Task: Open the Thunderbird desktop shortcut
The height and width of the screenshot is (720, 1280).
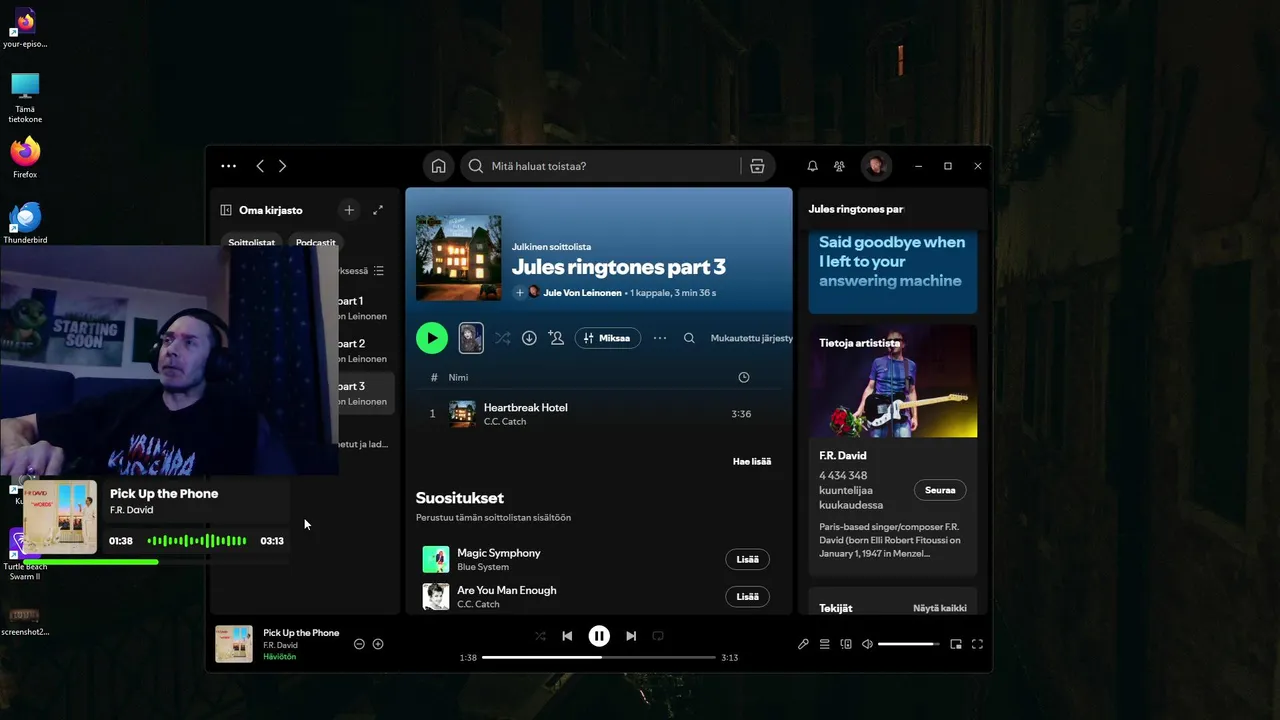Action: click(25, 223)
